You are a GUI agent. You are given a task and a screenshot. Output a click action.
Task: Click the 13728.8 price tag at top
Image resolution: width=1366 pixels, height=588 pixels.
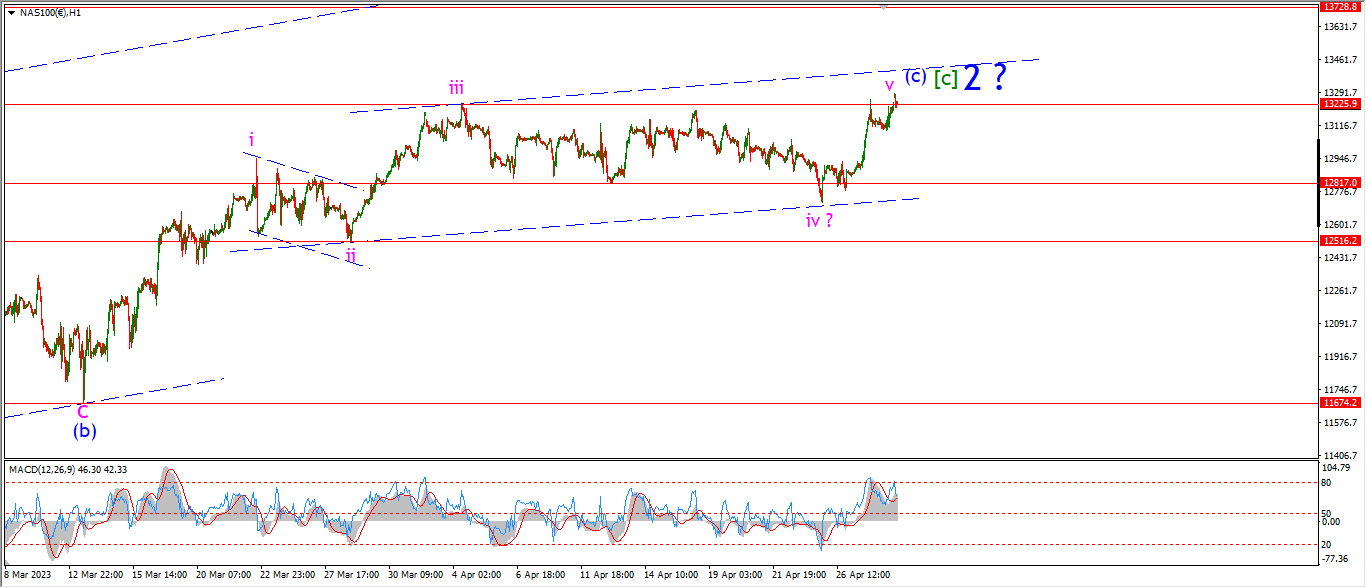[x=1339, y=6]
